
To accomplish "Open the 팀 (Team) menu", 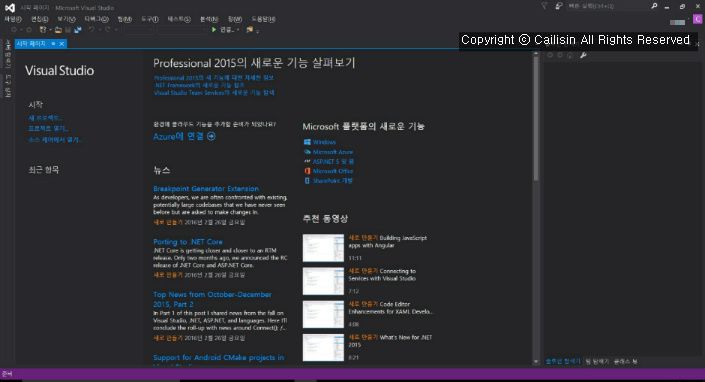I will (x=125, y=19).
